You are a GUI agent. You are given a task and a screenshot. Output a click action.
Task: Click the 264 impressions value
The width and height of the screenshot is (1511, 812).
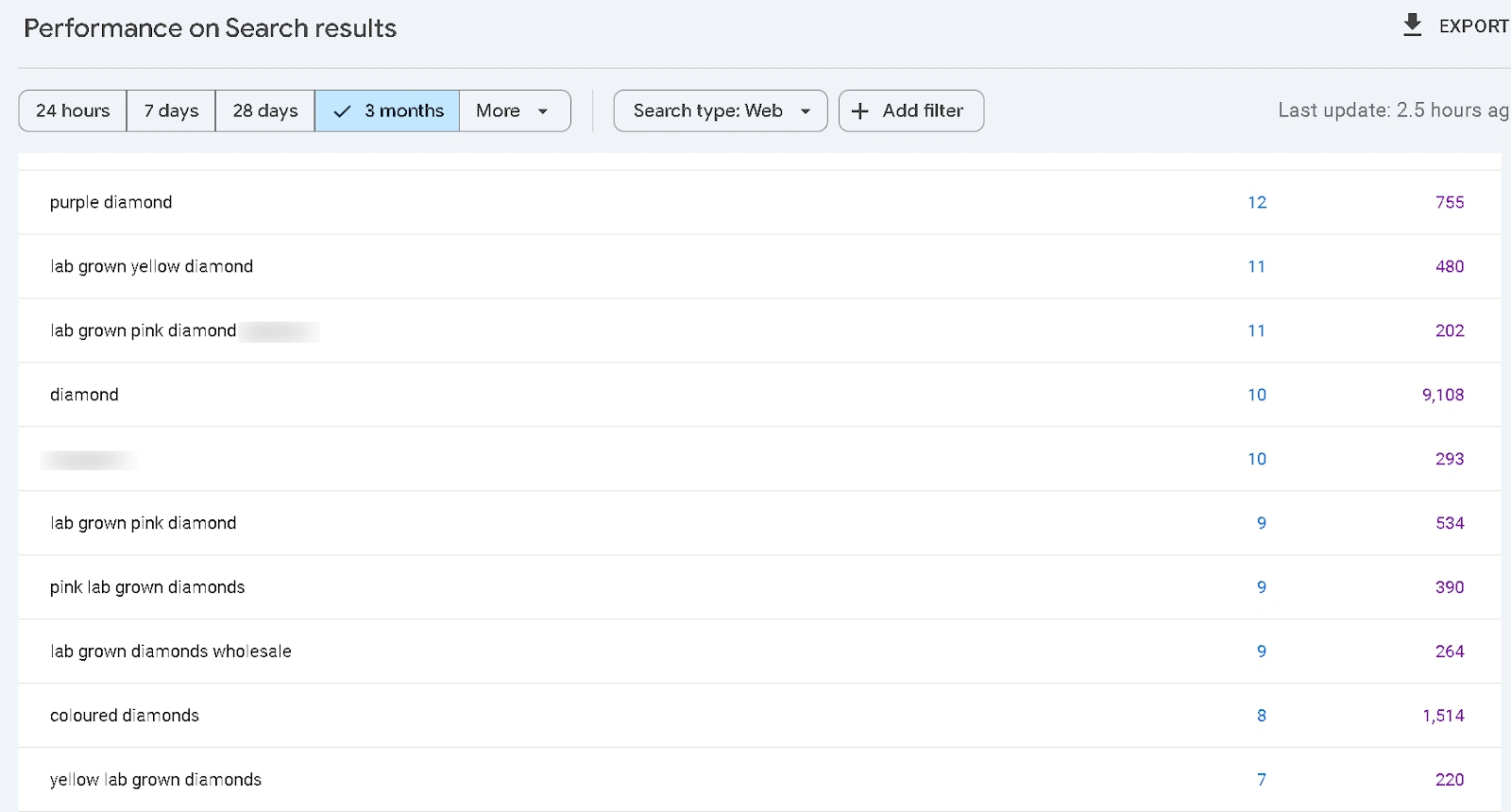[x=1450, y=651]
